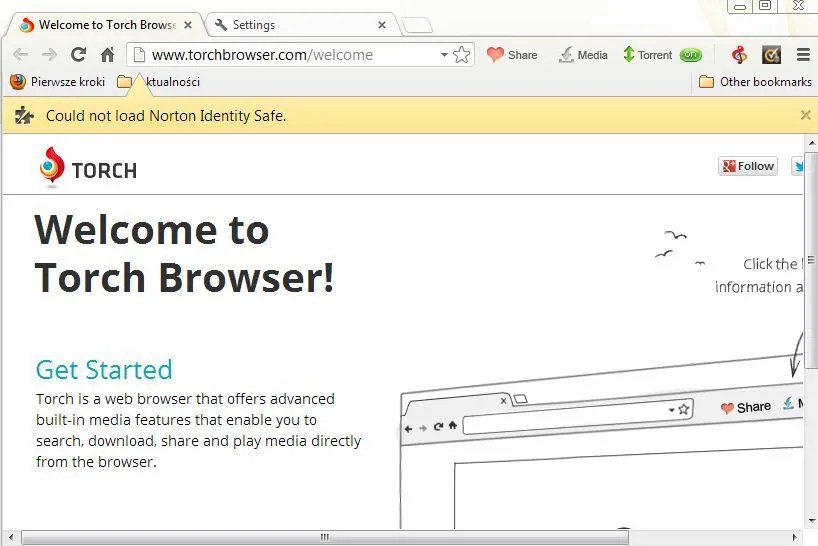Screen dimensions: 818x546
Task: Open the Pierwsze kroki bookmark
Action: 58,82
